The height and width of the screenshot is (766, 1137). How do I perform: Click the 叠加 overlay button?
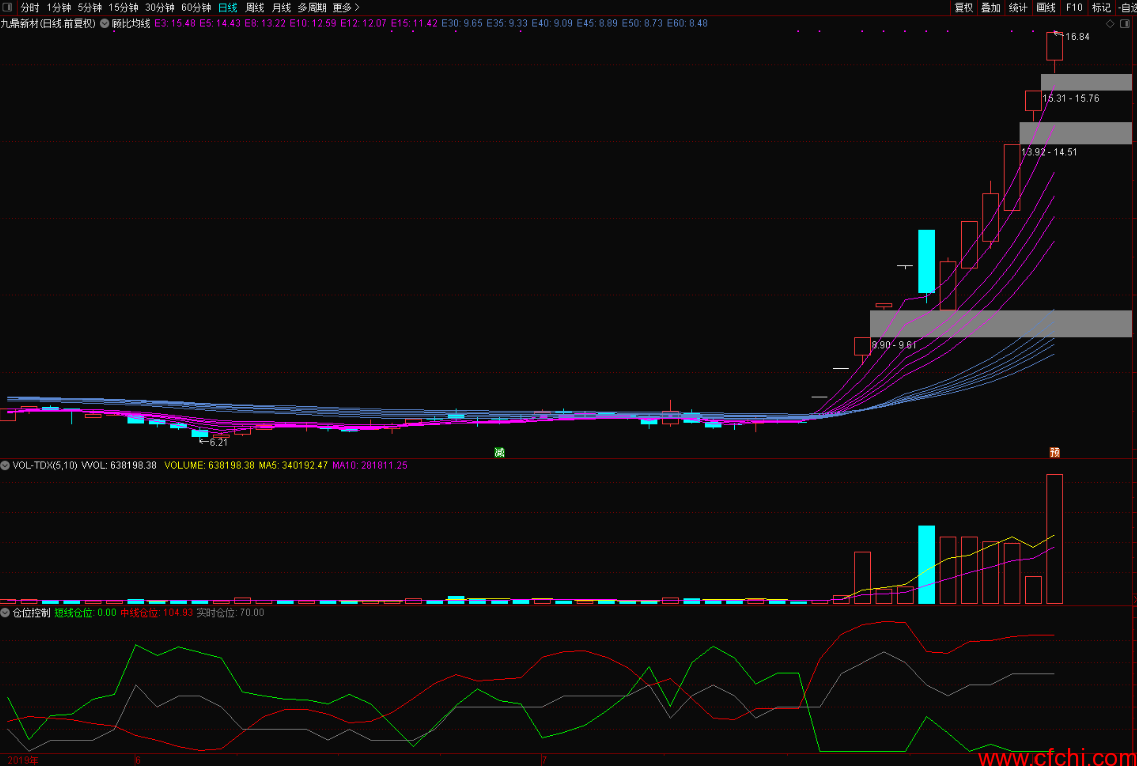coord(991,8)
